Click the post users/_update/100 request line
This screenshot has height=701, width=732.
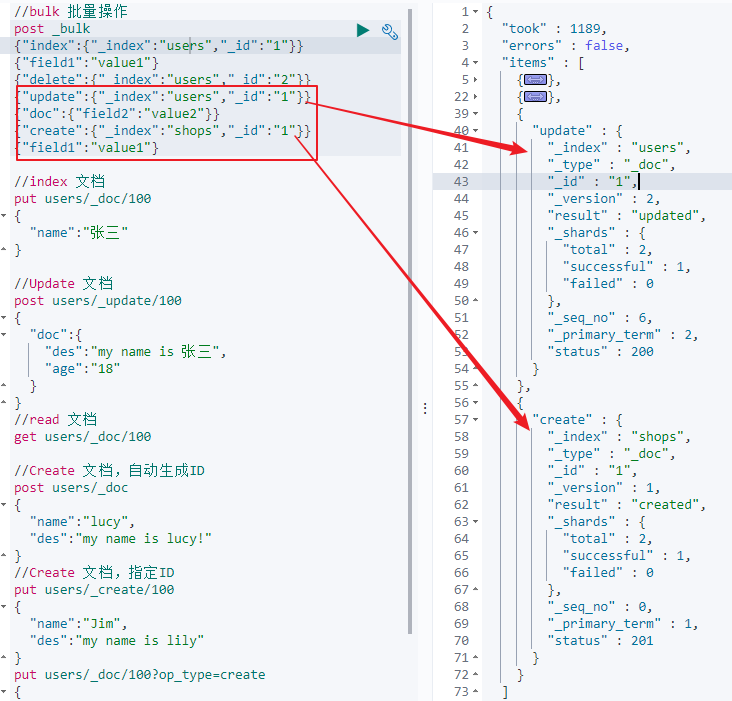click(98, 301)
